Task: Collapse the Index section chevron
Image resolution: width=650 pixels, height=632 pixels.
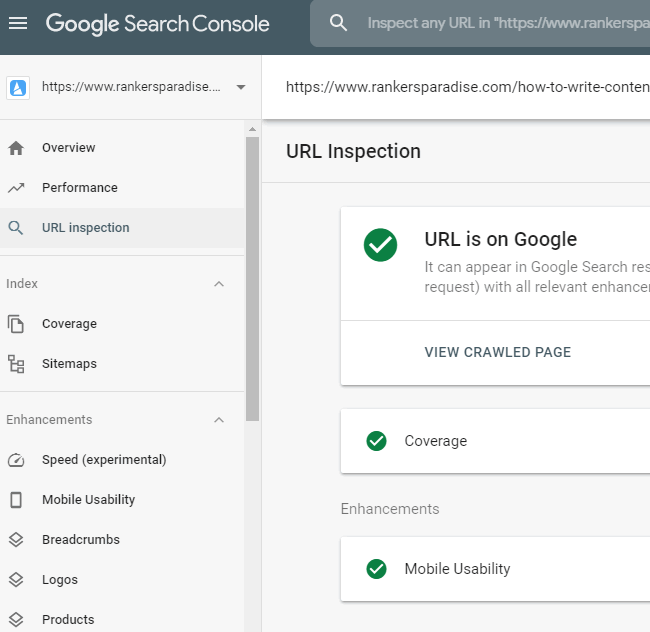Action: click(219, 284)
